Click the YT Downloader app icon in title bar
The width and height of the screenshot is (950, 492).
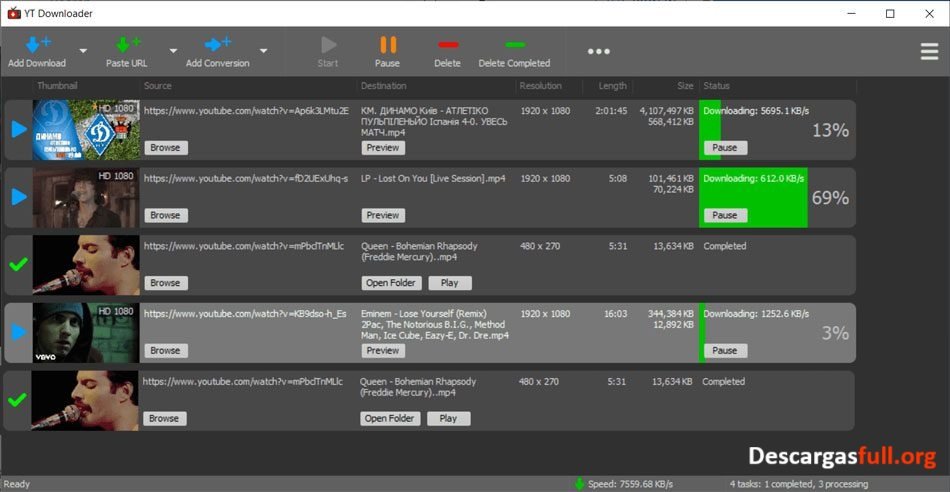coord(14,13)
